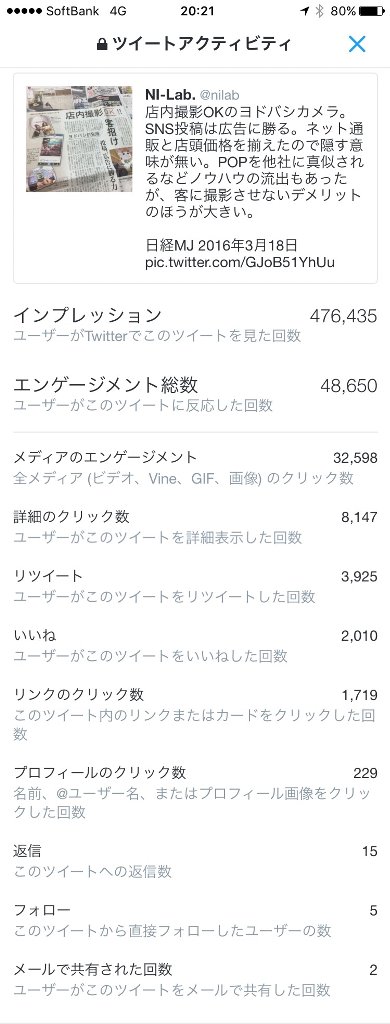Image resolution: width=390 pixels, height=1024 pixels.
Task: Open the pic.twitter.com/GJoB51YhUu link
Action: pos(240,263)
